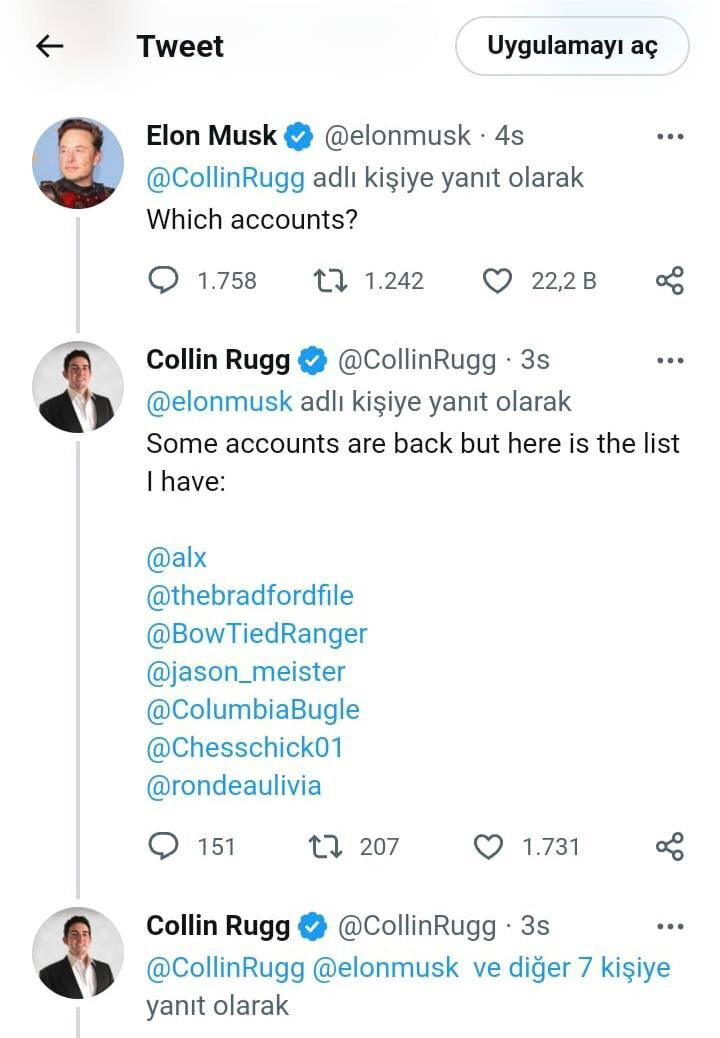Viewport: 720px width, 1038px height.
Task: Like Collin Rugg's account list tweet
Action: coord(488,847)
